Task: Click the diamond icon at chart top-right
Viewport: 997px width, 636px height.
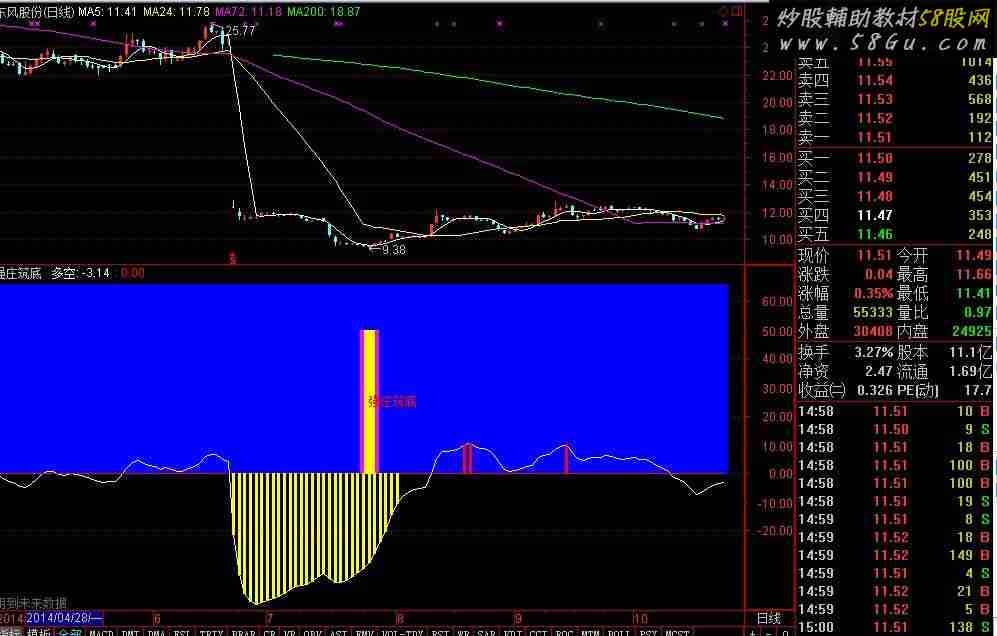Action: [x=723, y=11]
